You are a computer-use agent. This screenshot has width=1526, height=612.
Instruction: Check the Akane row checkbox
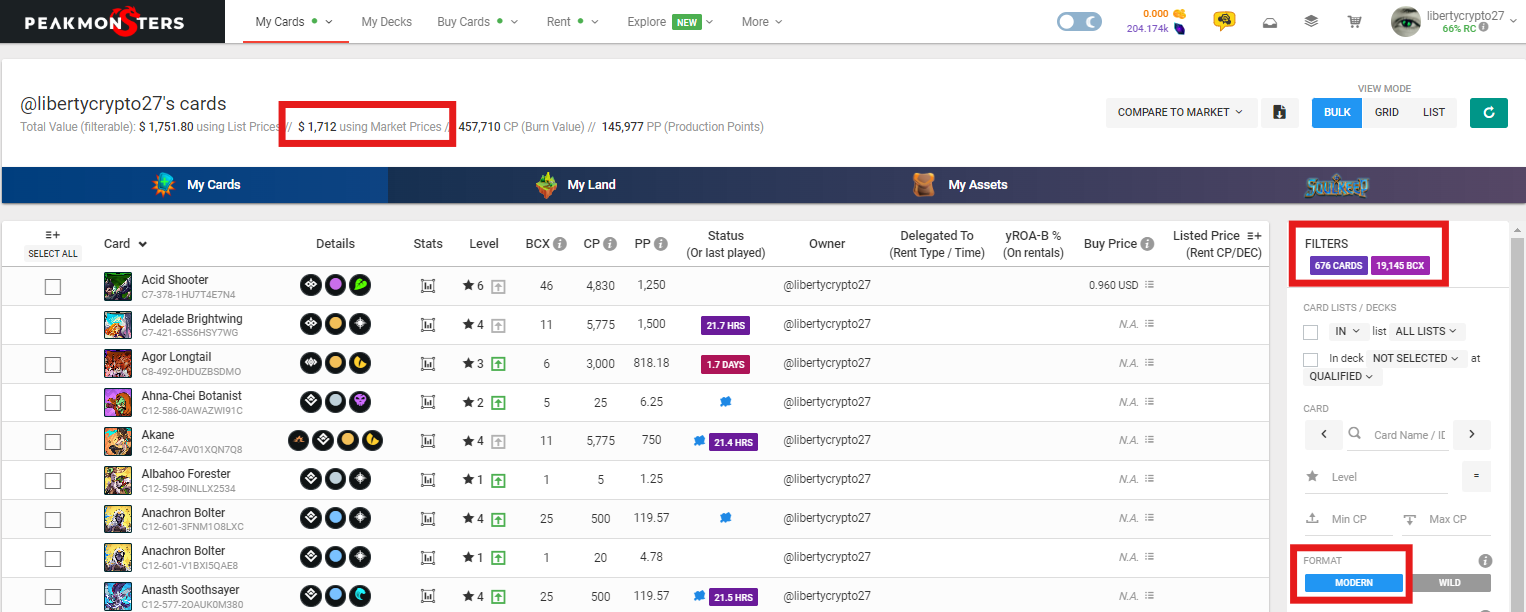[x=53, y=442]
